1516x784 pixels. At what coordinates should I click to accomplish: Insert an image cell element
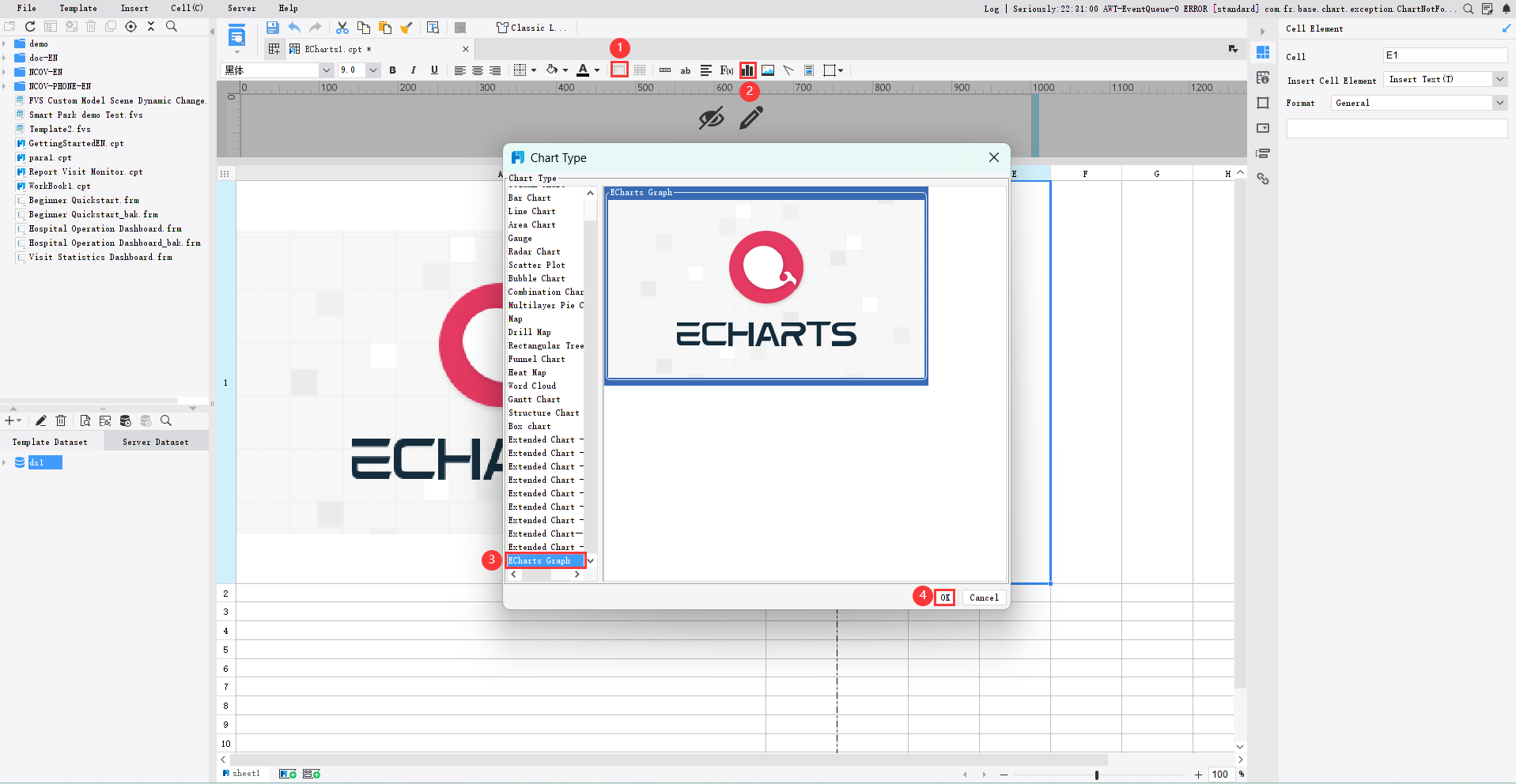coord(768,70)
